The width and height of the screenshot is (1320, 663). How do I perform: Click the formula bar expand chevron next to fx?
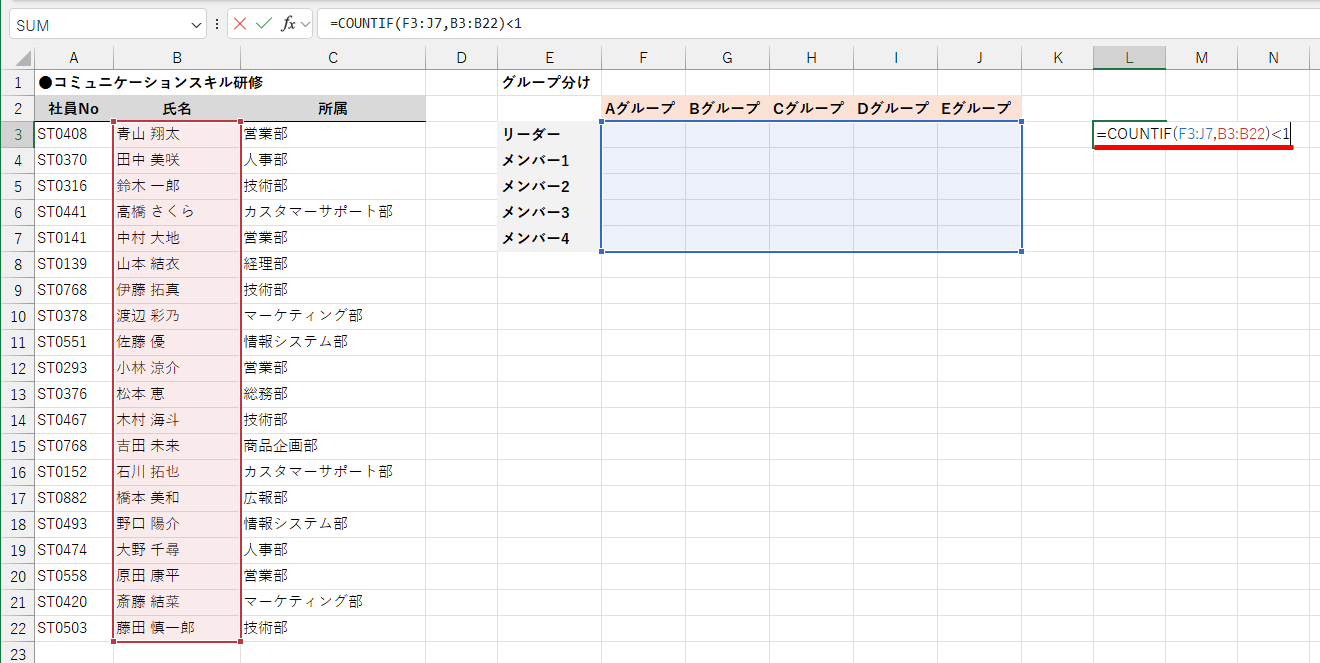point(306,24)
